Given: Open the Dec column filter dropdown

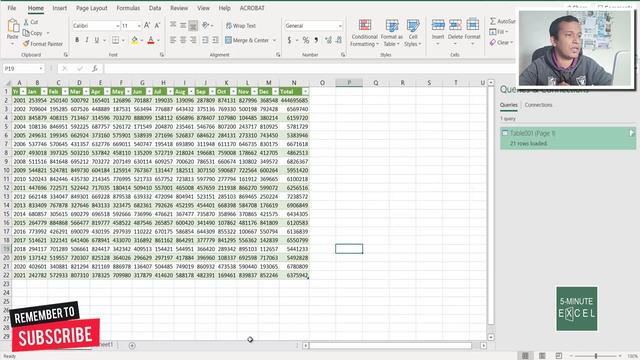Looking at the screenshot, I should (x=276, y=92).
